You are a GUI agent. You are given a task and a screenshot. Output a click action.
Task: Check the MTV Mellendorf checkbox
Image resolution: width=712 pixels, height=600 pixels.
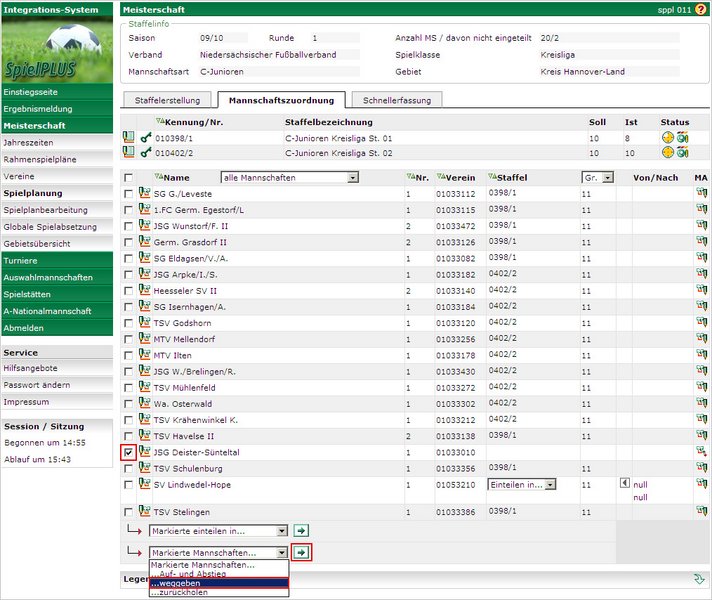pos(128,339)
